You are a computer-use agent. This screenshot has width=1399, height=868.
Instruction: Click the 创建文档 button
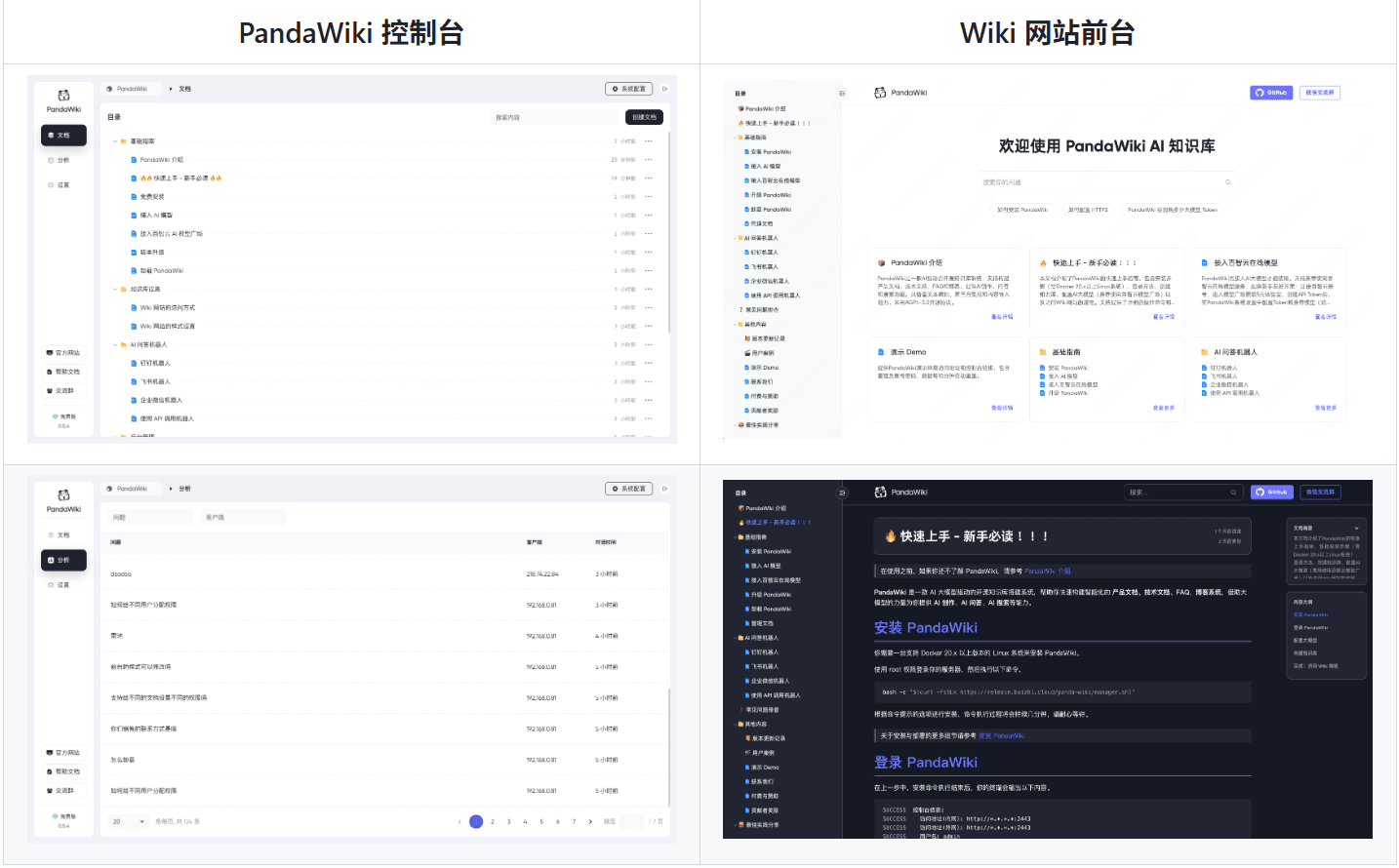[x=644, y=117]
